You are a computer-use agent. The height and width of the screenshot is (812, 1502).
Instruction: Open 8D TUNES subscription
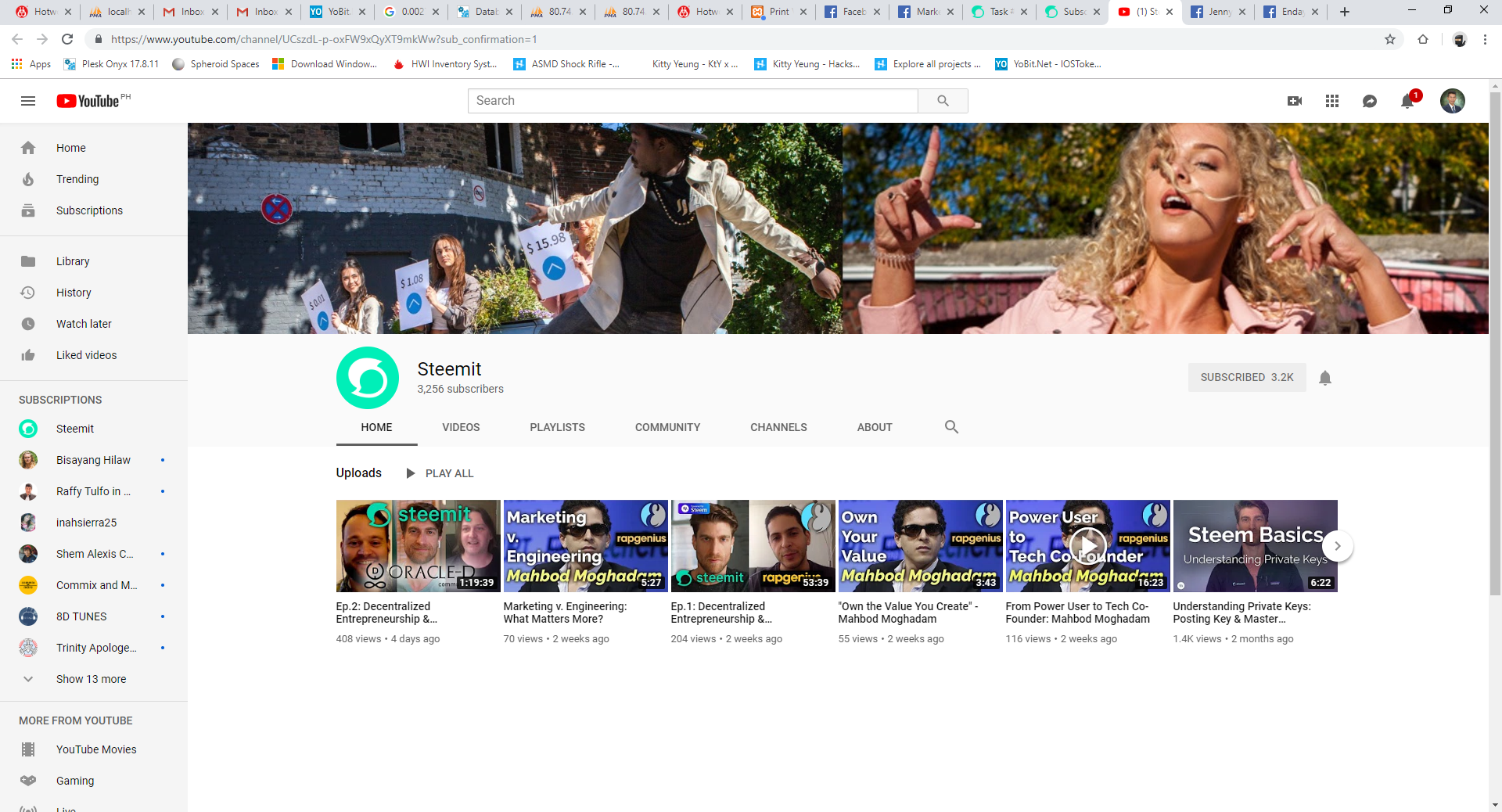click(94, 616)
